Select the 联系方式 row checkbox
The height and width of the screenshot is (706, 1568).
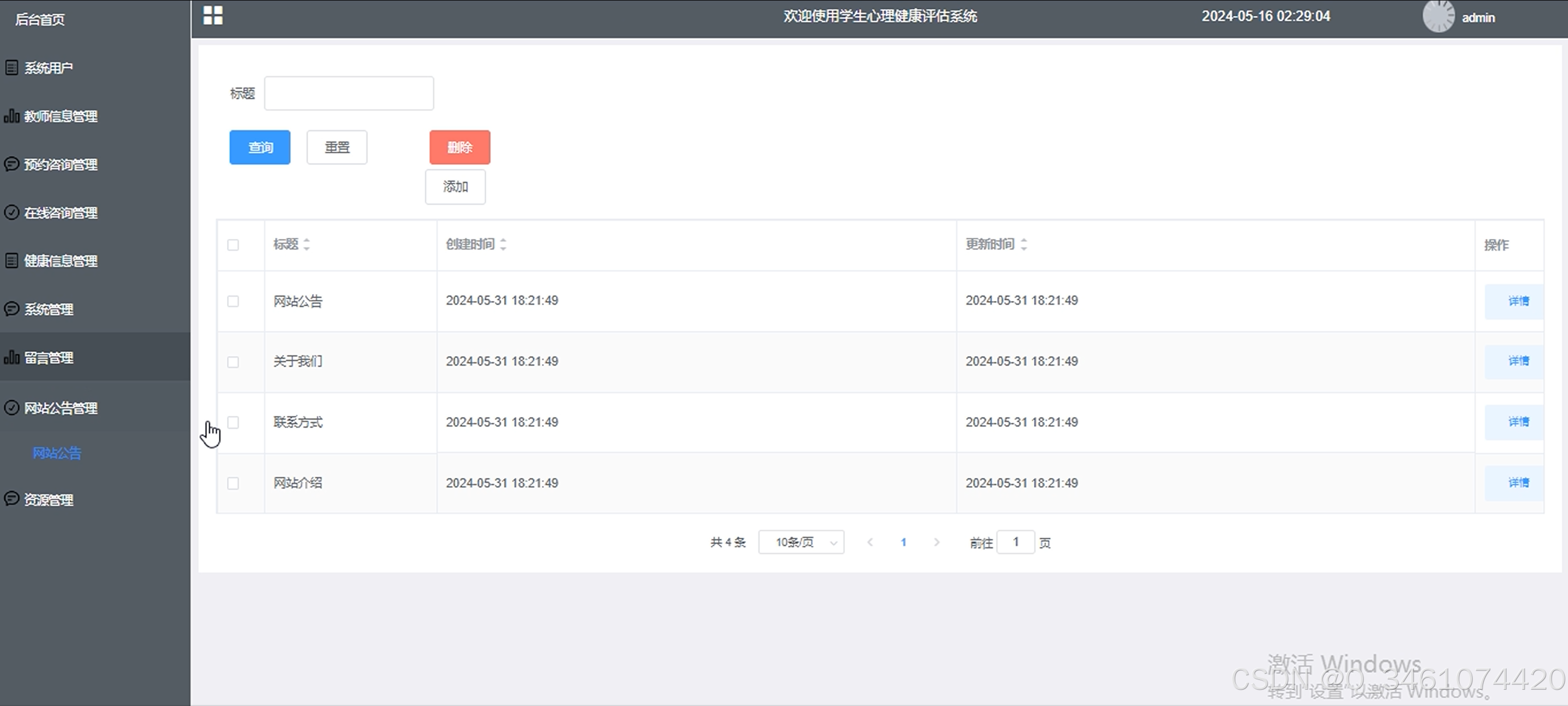point(233,422)
